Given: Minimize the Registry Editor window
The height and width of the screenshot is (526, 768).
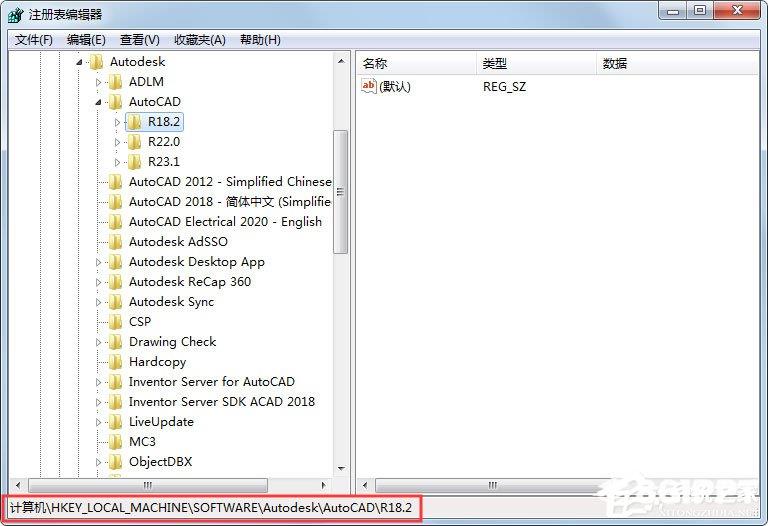Looking at the screenshot, I should [x=673, y=10].
